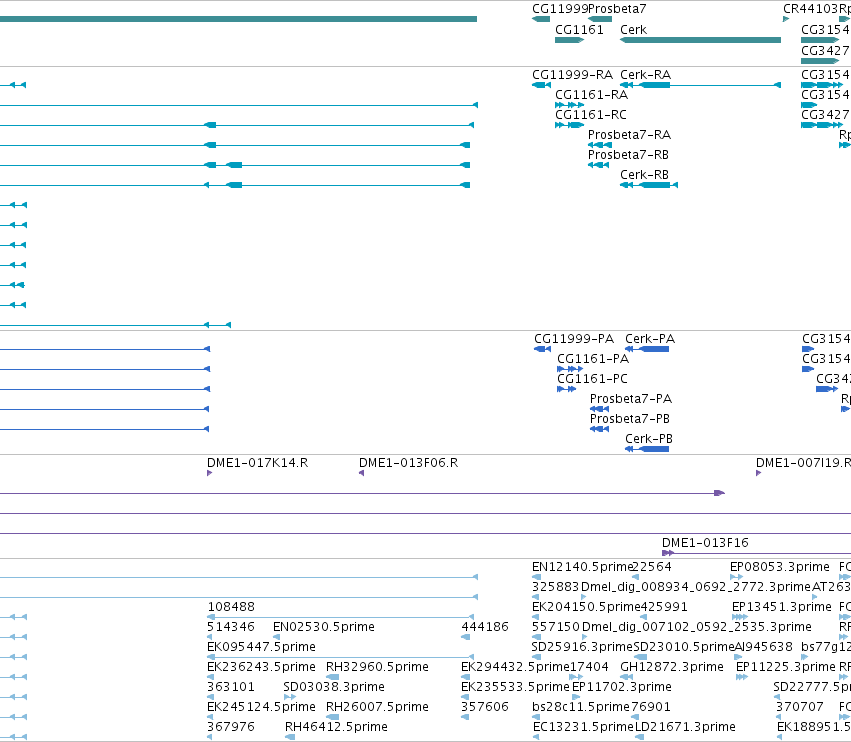Click the CG1161 gene label

pyautogui.click(x=579, y=30)
